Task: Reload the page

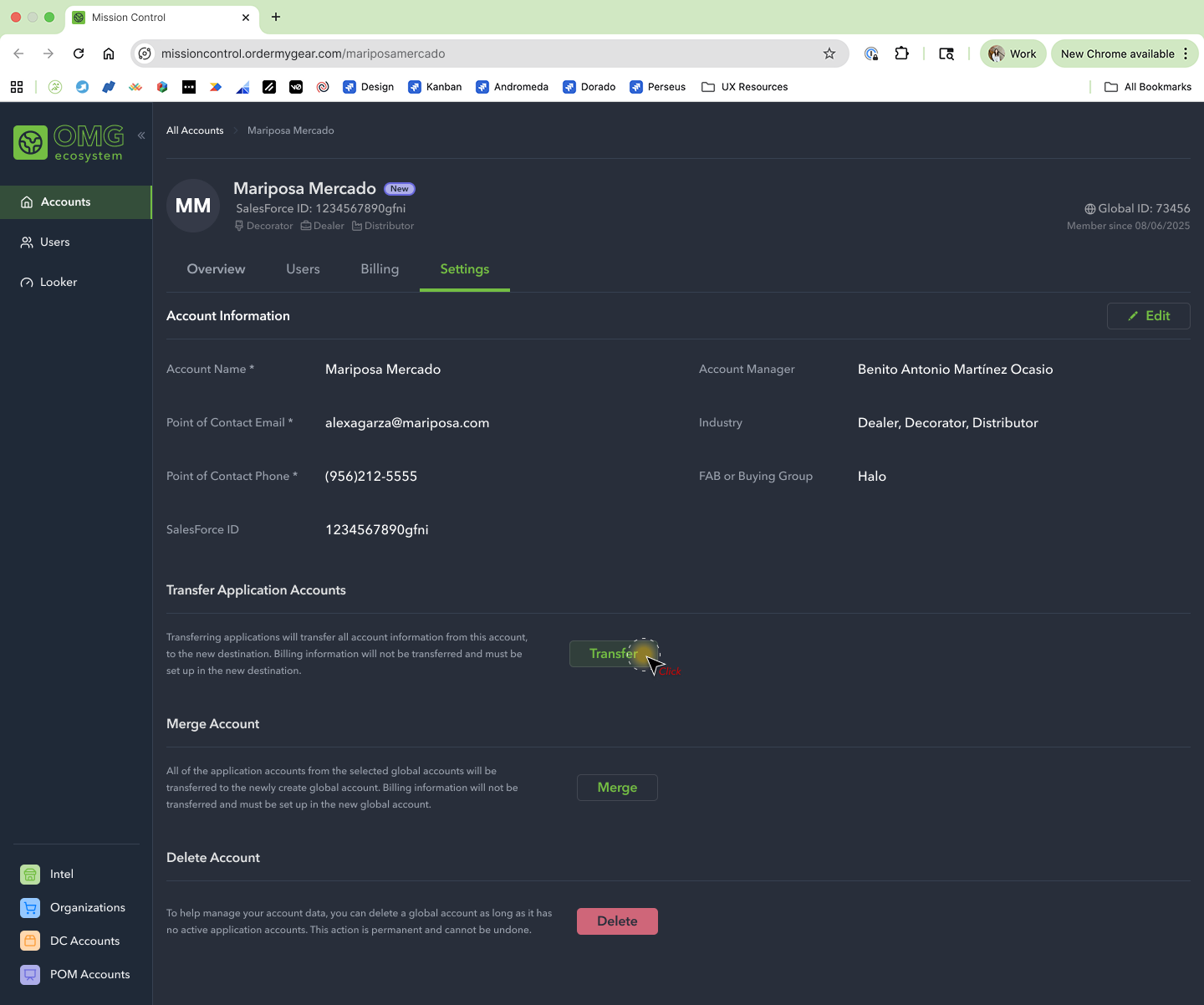Action: coord(79,54)
